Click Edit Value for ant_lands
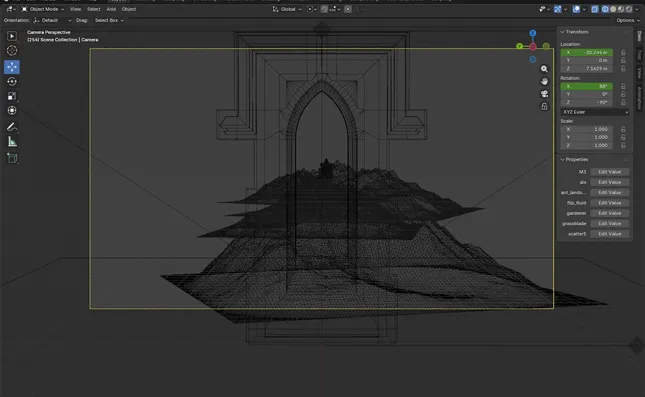 [610, 193]
